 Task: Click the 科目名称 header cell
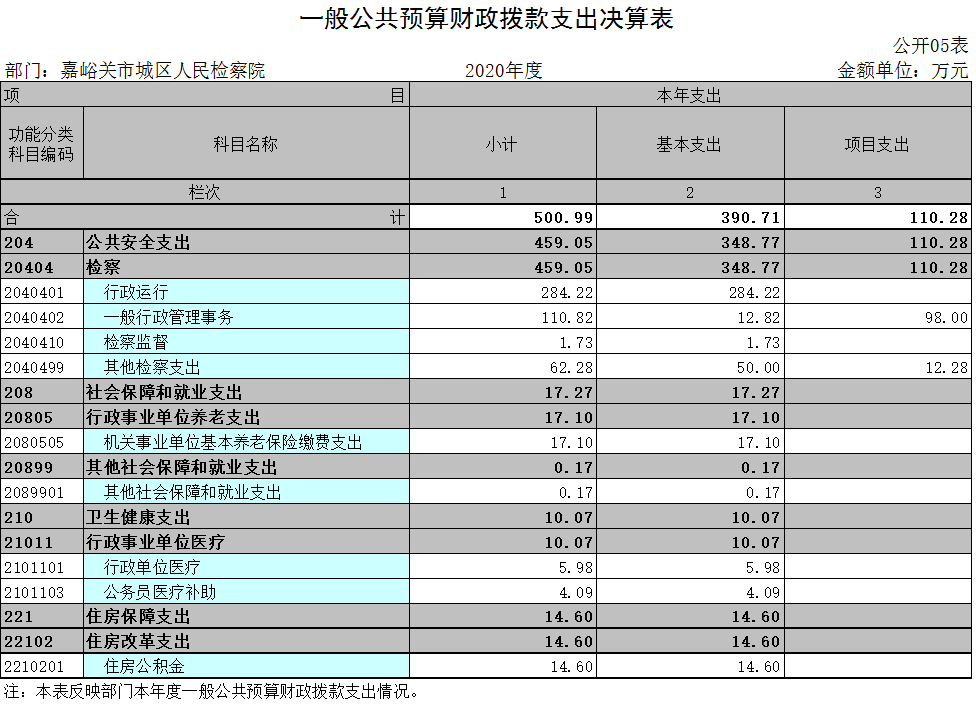click(x=246, y=144)
